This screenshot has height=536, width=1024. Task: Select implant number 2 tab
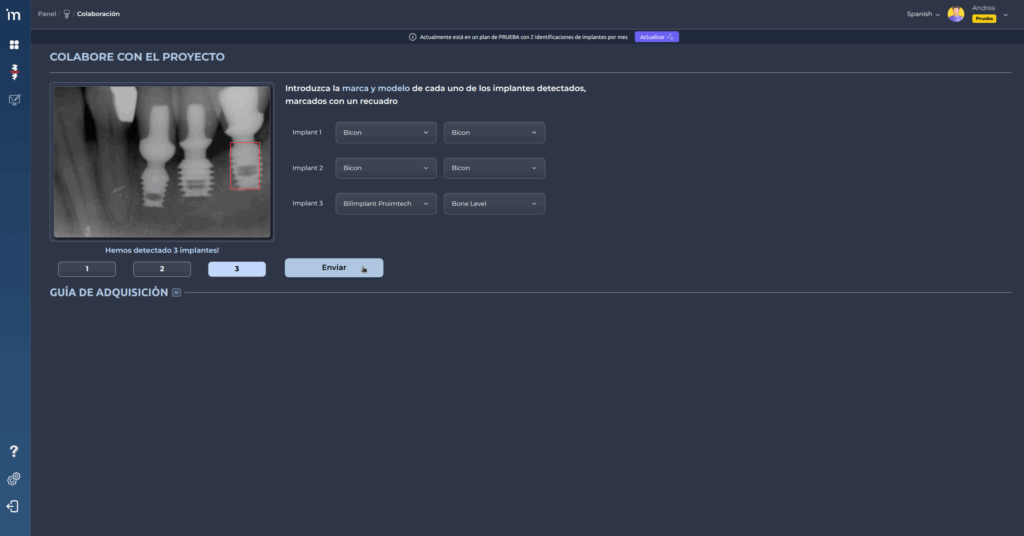(x=162, y=269)
